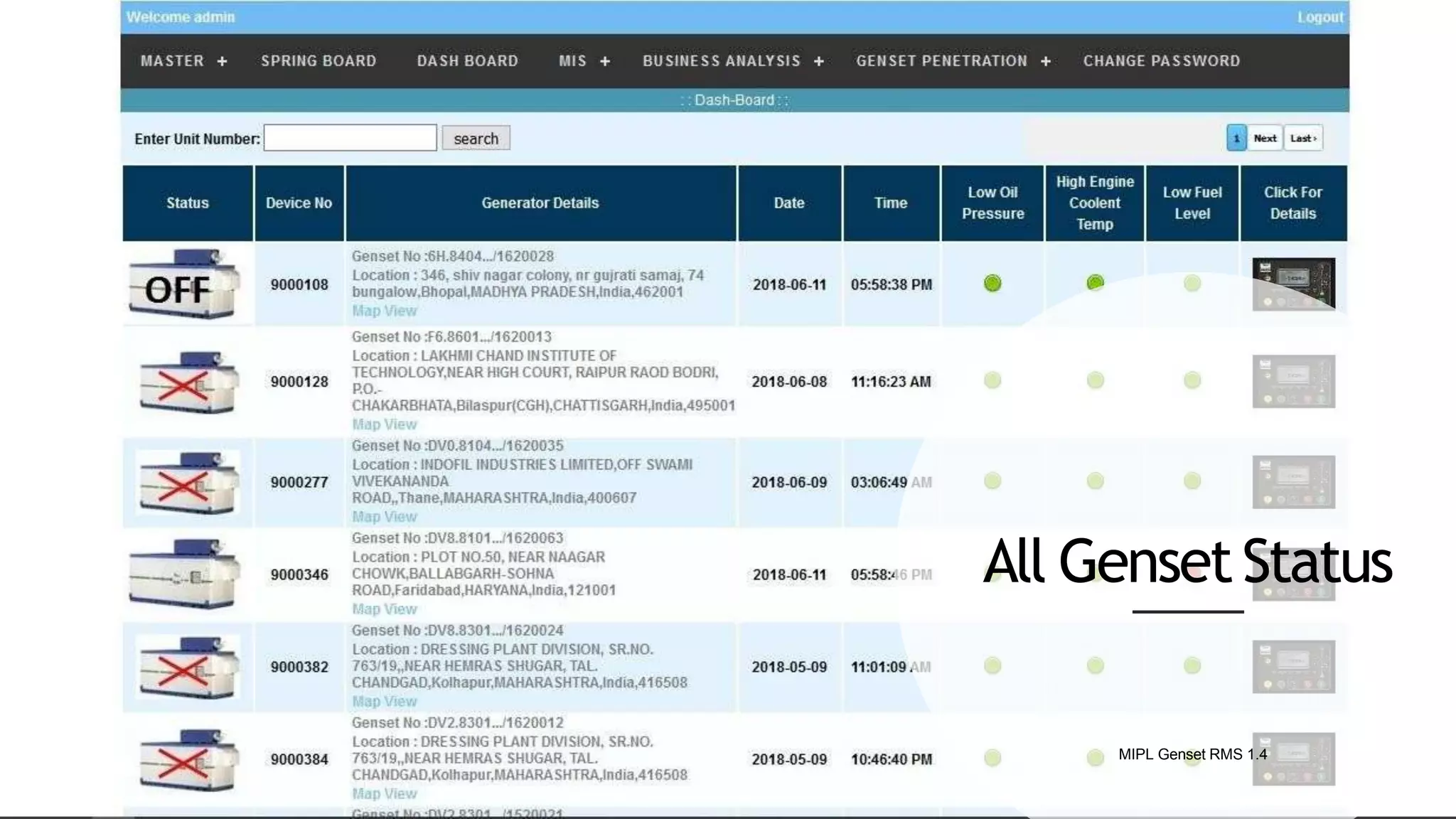The width and height of the screenshot is (1456, 819).
Task: Click the Device No column header
Action: pos(299,203)
